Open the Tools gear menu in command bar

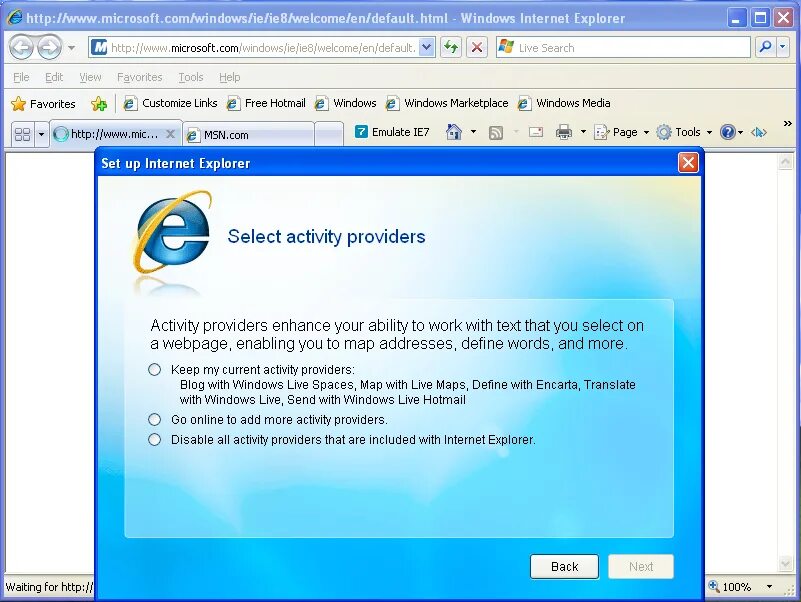coord(684,132)
